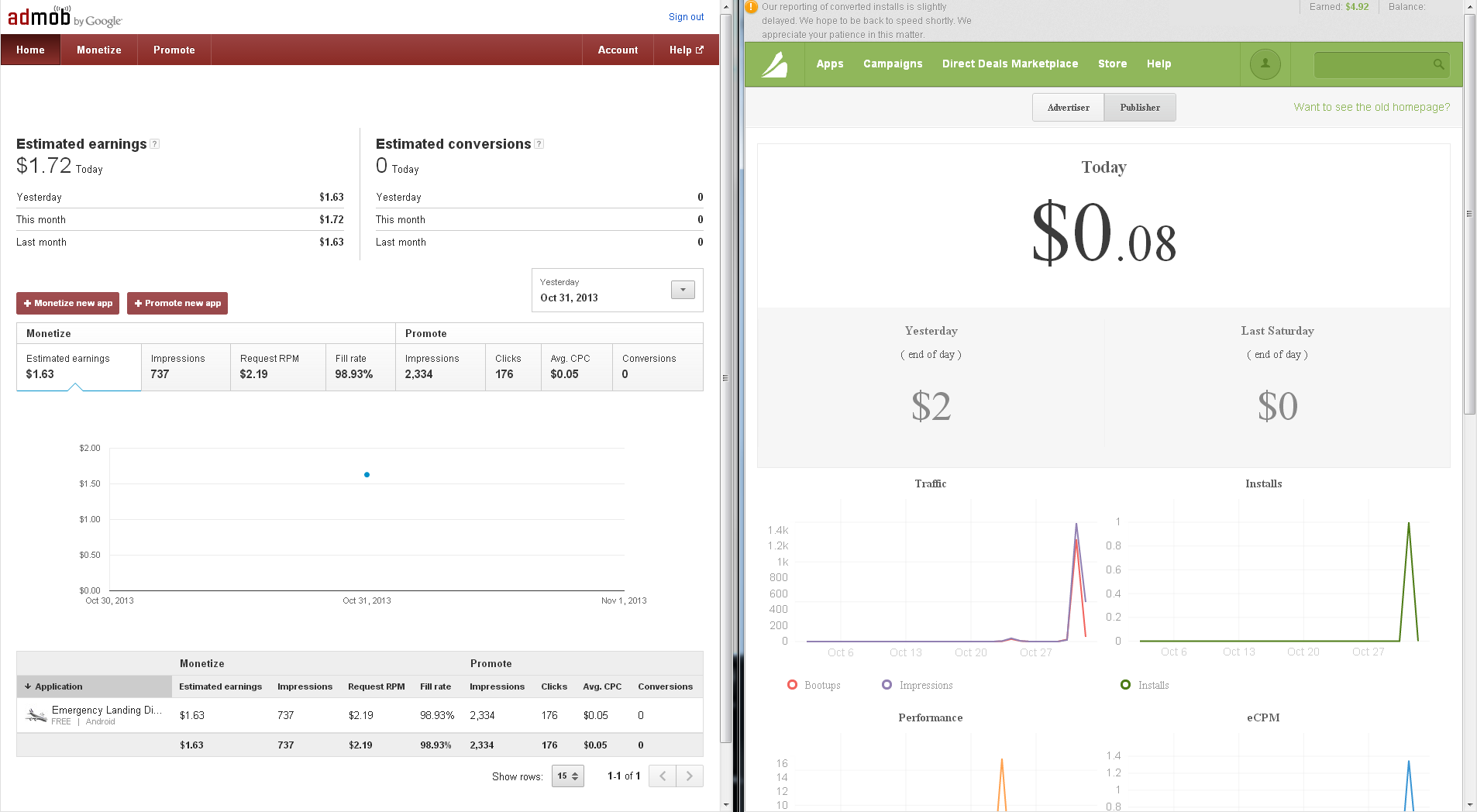Click Want to see the old homepage link

pyautogui.click(x=1372, y=107)
